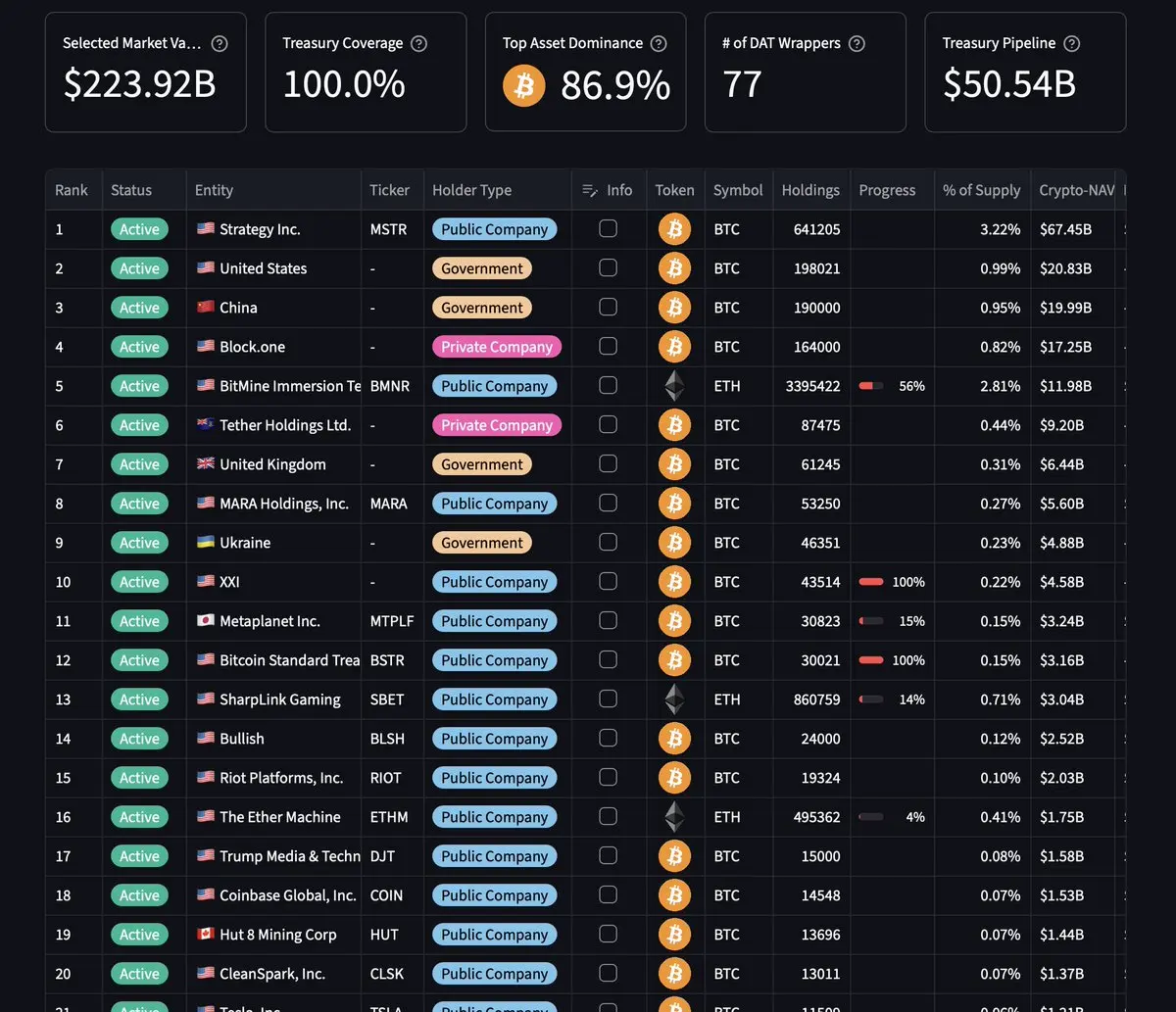Click the large Bitcoin icon in Top Asset Dominance card
This screenshot has height=1012, width=1176.
coord(523,86)
